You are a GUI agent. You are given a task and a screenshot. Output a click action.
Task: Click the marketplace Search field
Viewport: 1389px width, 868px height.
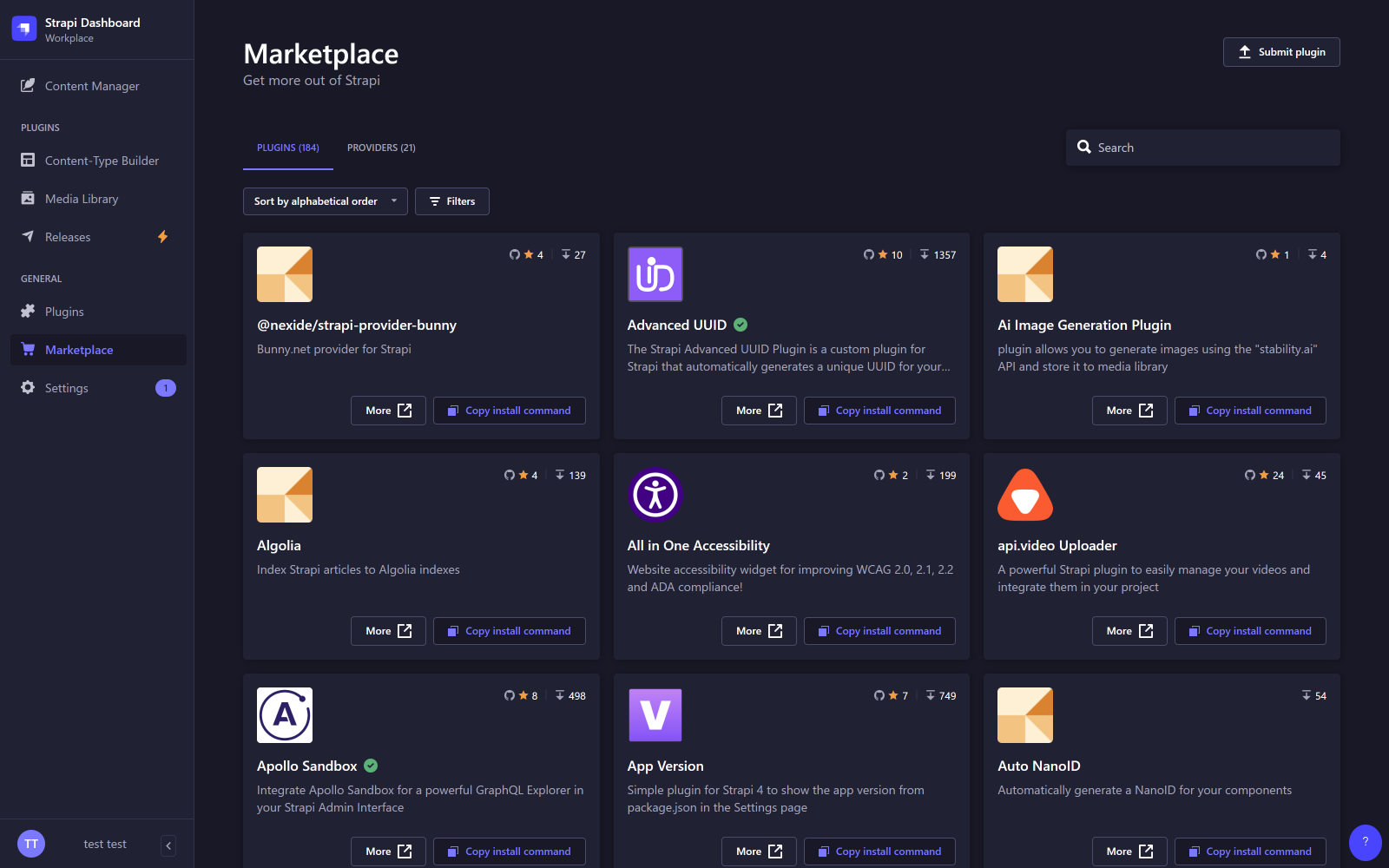tap(1203, 148)
